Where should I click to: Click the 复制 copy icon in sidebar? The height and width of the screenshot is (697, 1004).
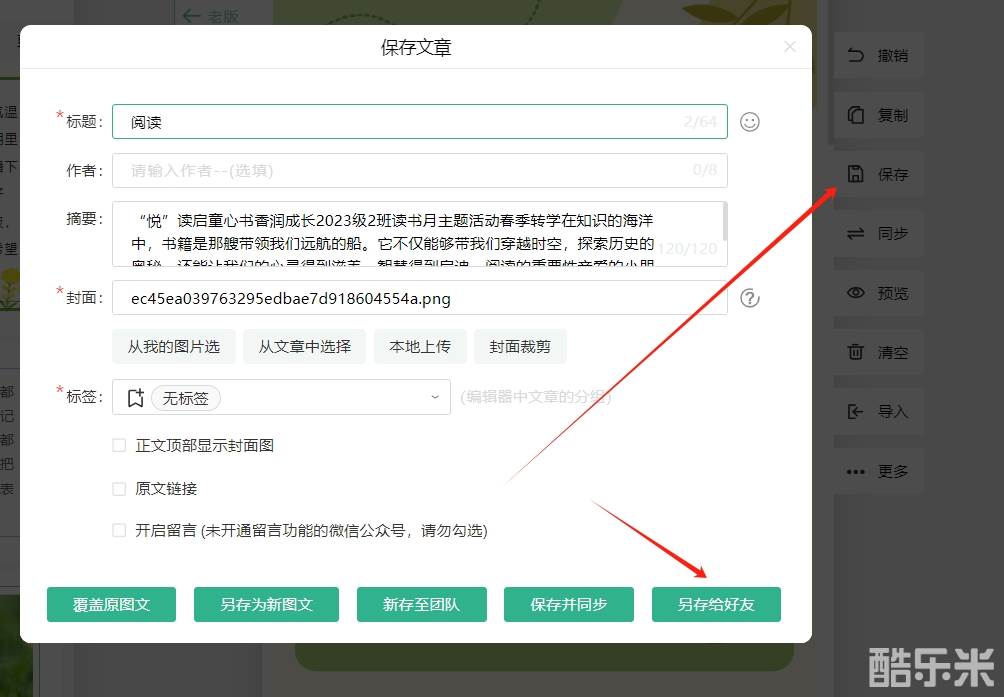pos(855,115)
